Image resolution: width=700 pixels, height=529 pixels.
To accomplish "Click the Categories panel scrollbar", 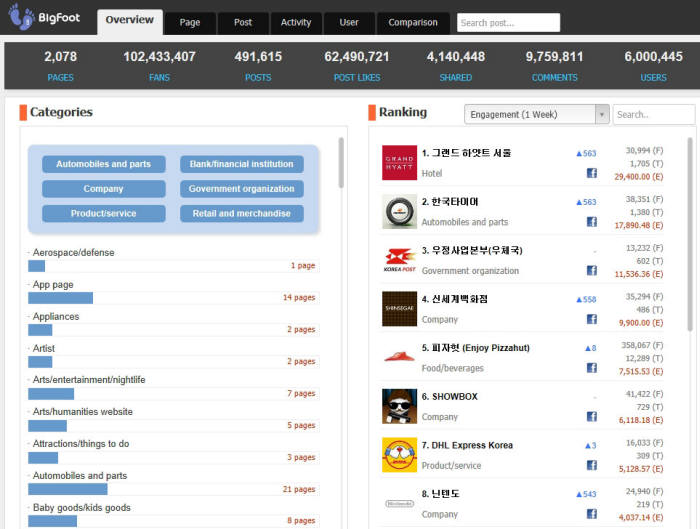I will tap(341, 162).
